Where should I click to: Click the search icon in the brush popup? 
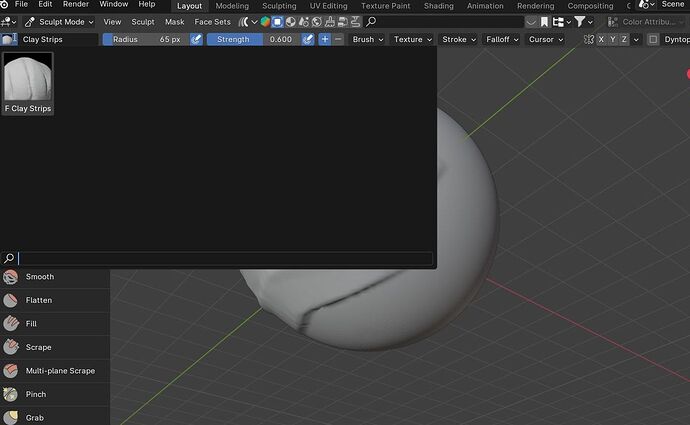[9, 258]
